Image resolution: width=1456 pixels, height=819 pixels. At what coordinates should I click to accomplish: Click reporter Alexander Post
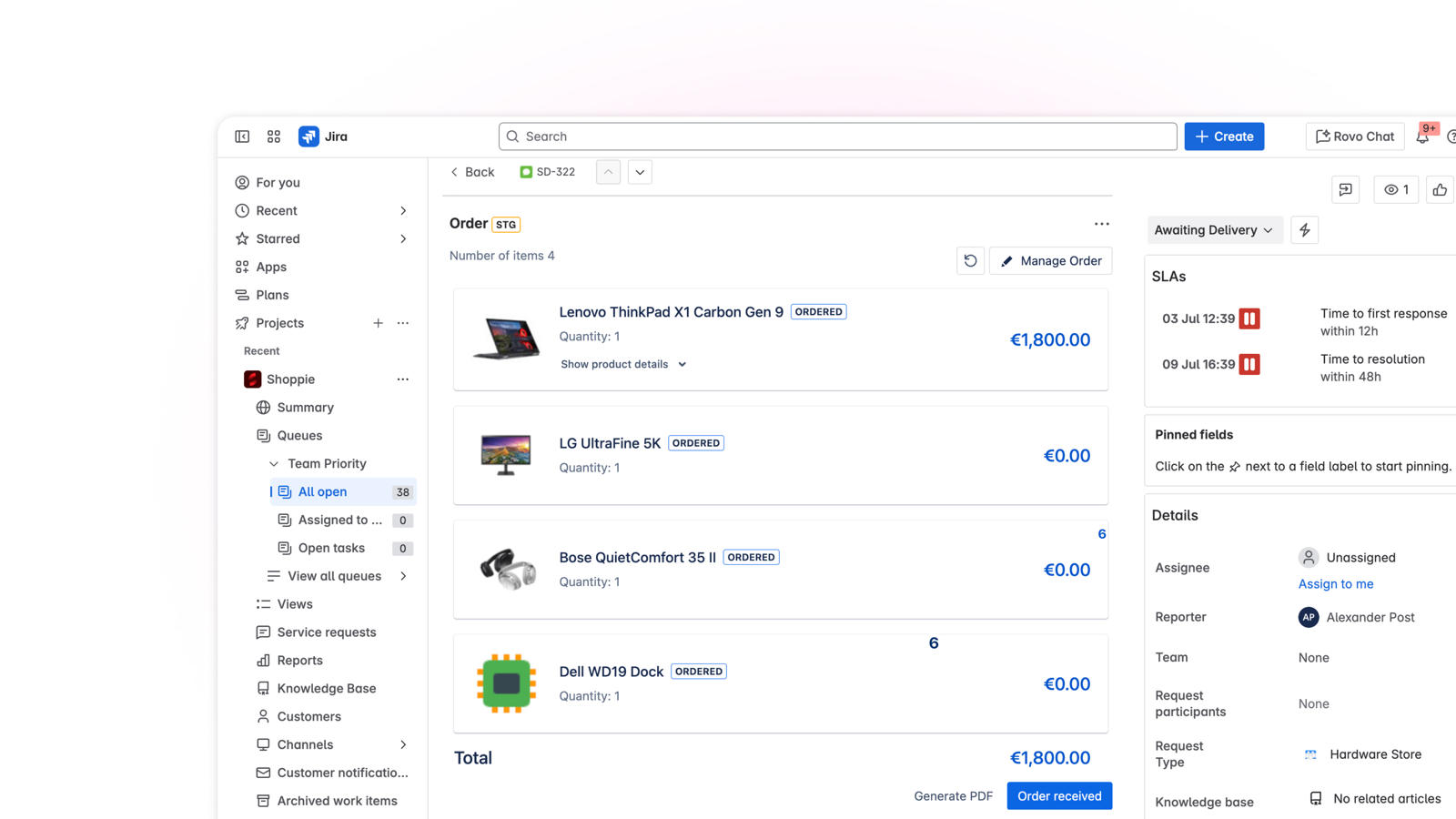click(x=1357, y=617)
